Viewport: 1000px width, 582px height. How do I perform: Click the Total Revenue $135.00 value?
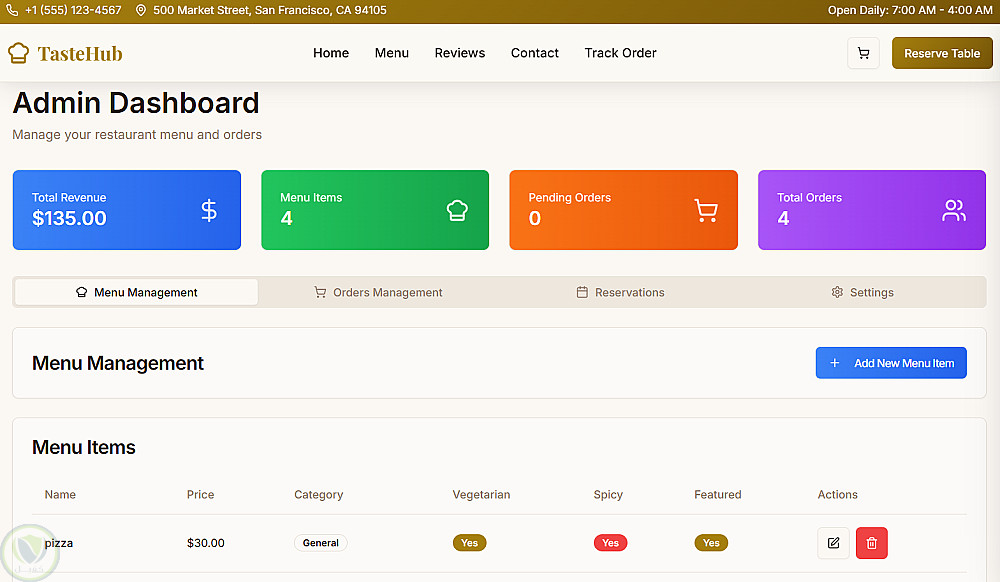pos(69,218)
